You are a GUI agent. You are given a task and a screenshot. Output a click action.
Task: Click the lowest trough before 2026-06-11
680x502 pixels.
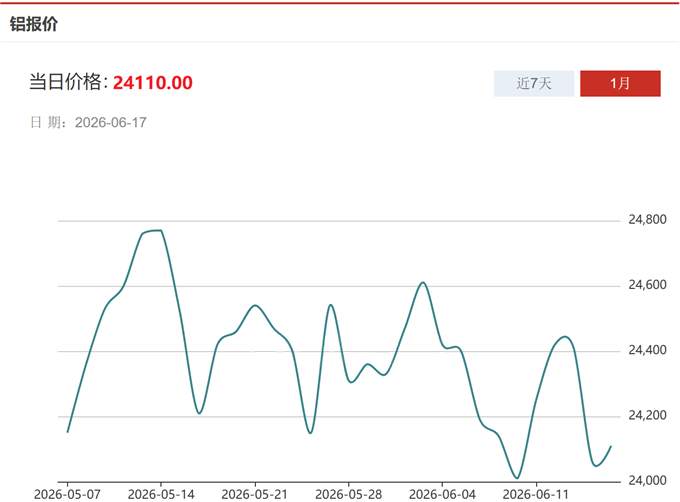coord(517,478)
